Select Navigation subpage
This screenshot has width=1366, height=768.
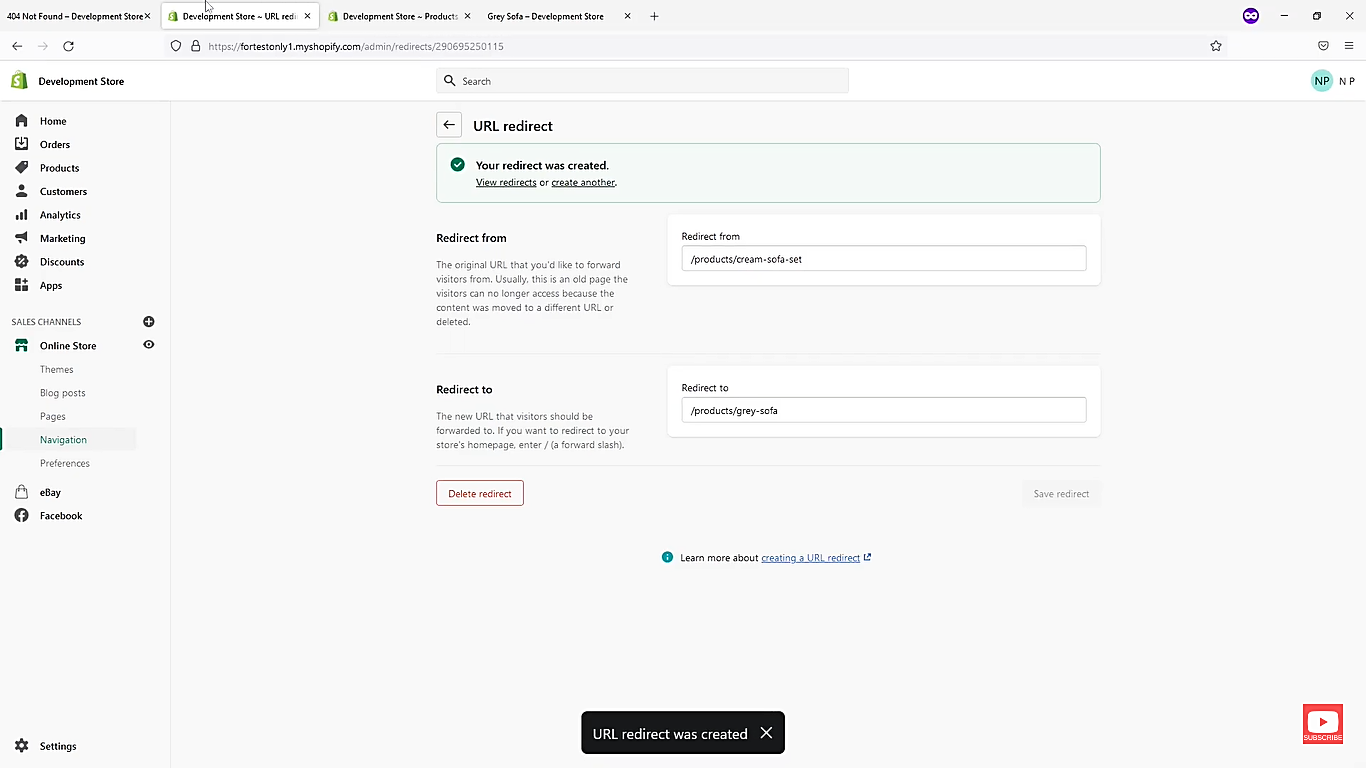[63, 440]
